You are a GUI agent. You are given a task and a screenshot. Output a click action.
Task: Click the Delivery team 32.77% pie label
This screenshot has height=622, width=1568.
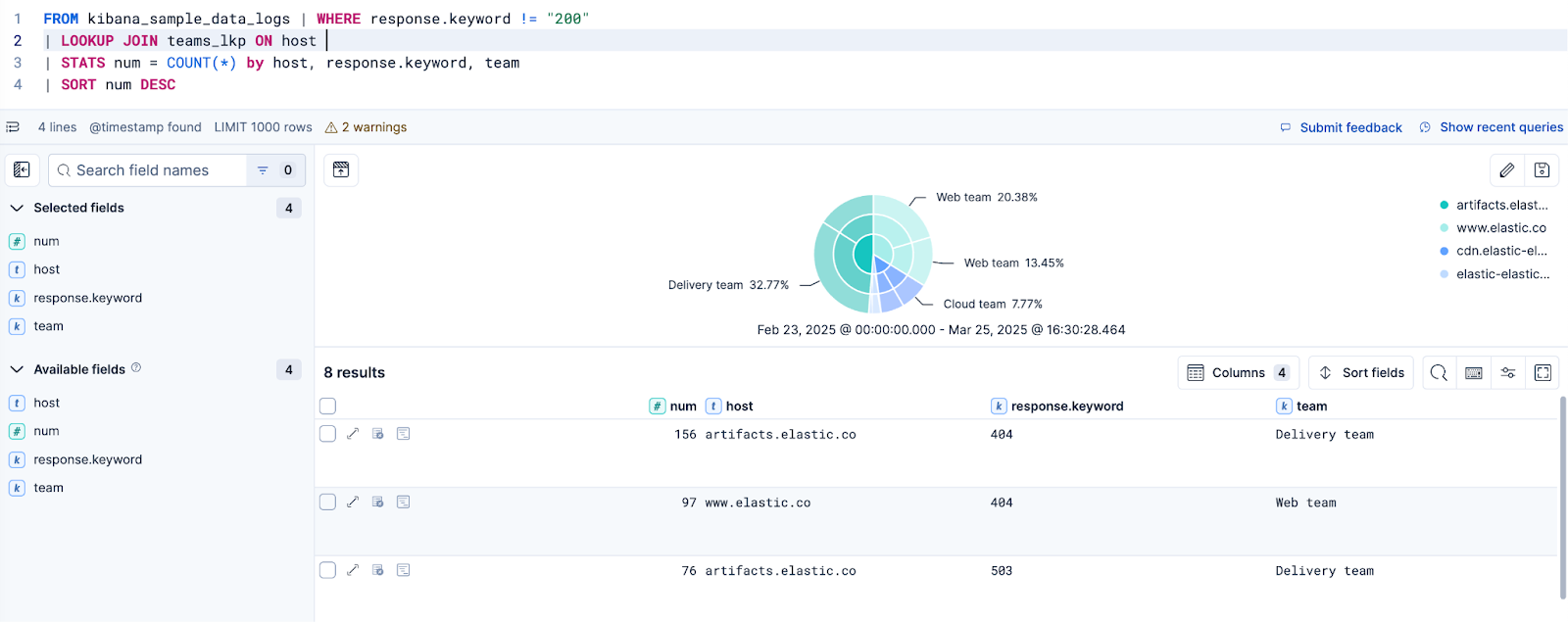728,285
